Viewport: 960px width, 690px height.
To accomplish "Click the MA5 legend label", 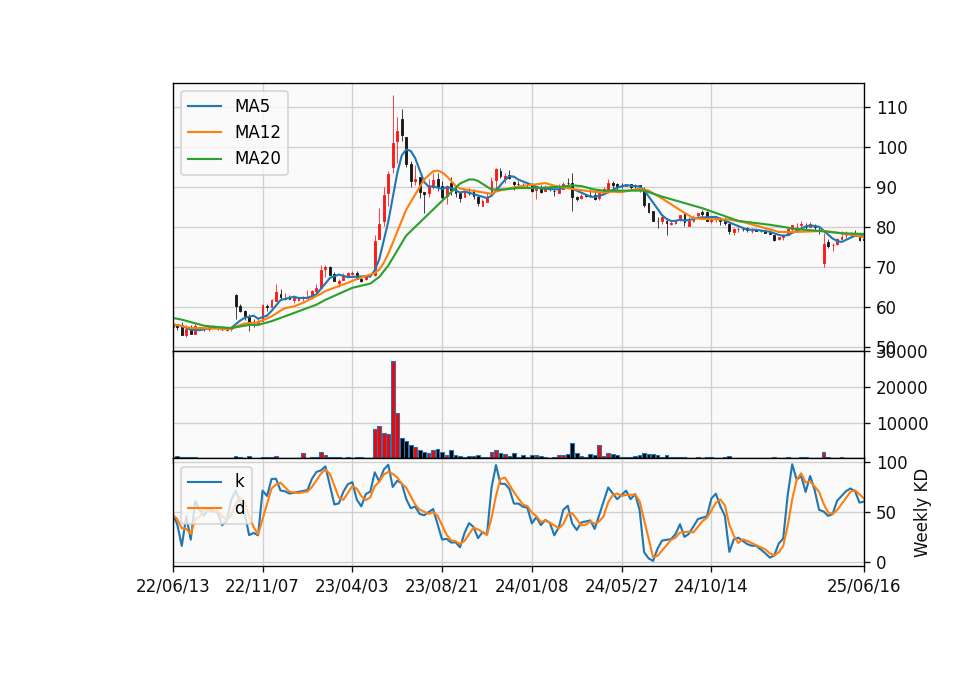I will tap(252, 106).
